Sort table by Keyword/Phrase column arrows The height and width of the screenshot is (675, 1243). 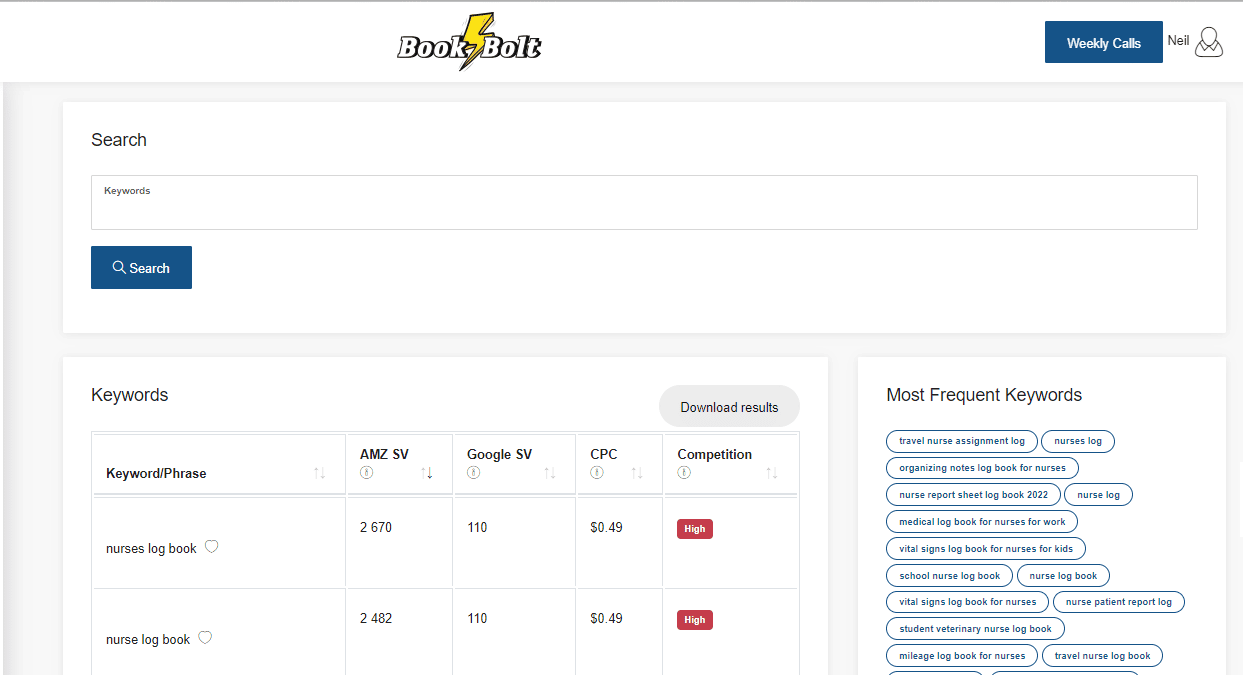[x=320, y=473]
